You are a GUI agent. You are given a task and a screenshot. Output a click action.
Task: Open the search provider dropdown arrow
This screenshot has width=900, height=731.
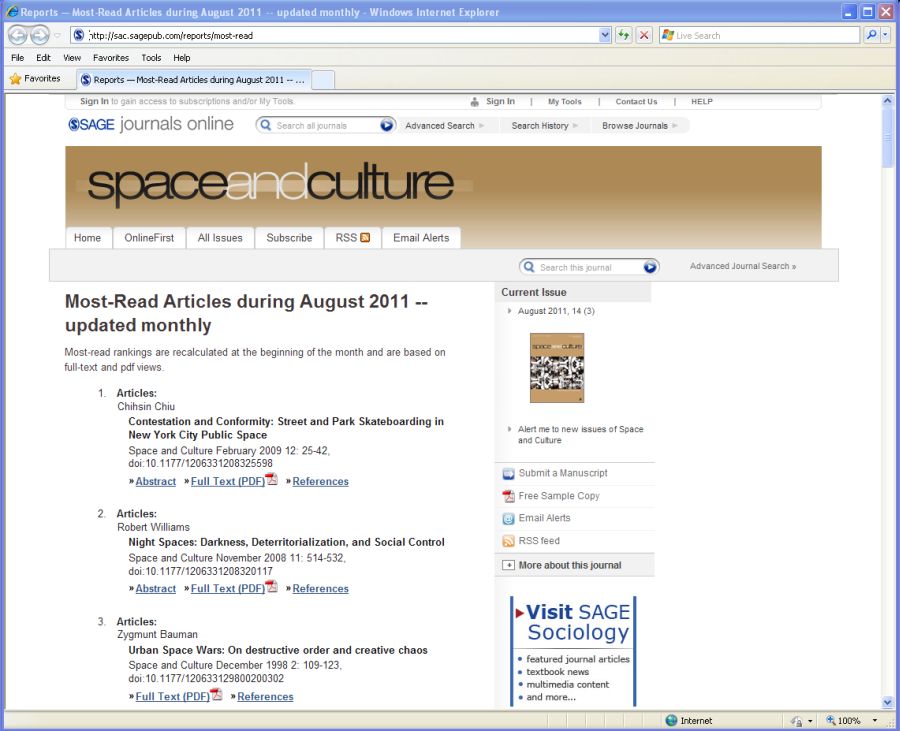885,35
